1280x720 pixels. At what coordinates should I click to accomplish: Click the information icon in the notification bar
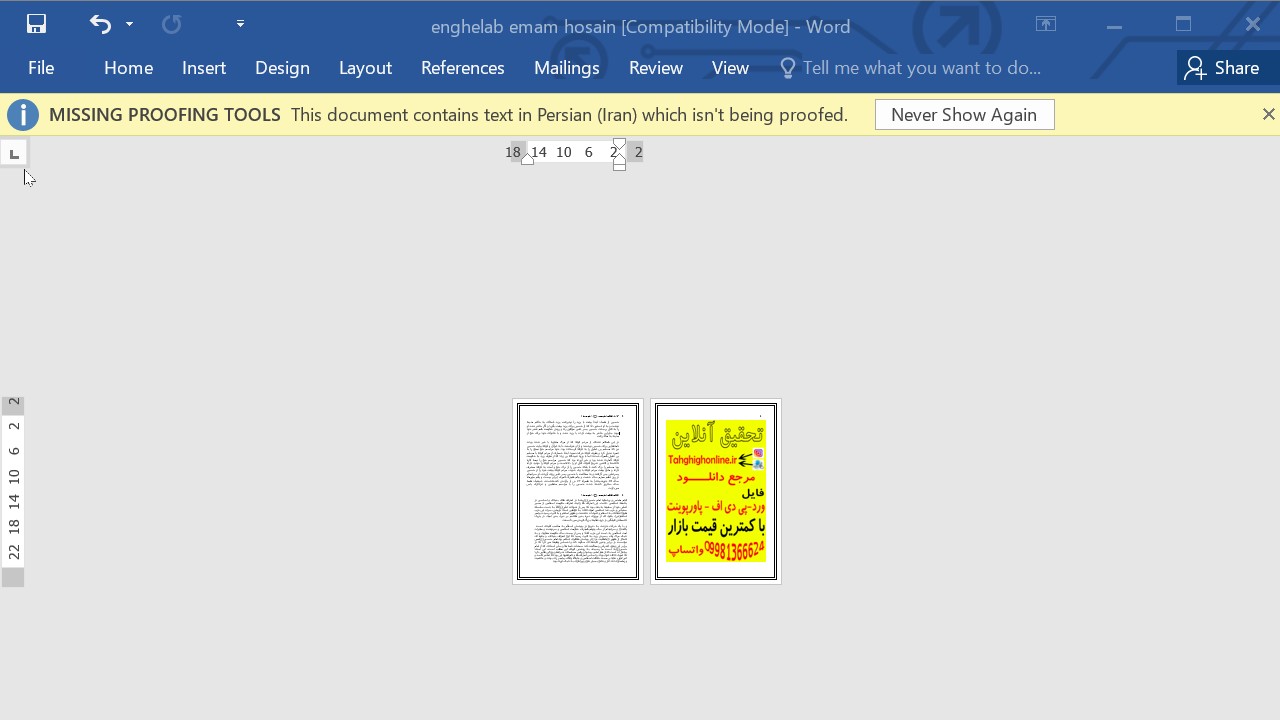pyautogui.click(x=23, y=115)
